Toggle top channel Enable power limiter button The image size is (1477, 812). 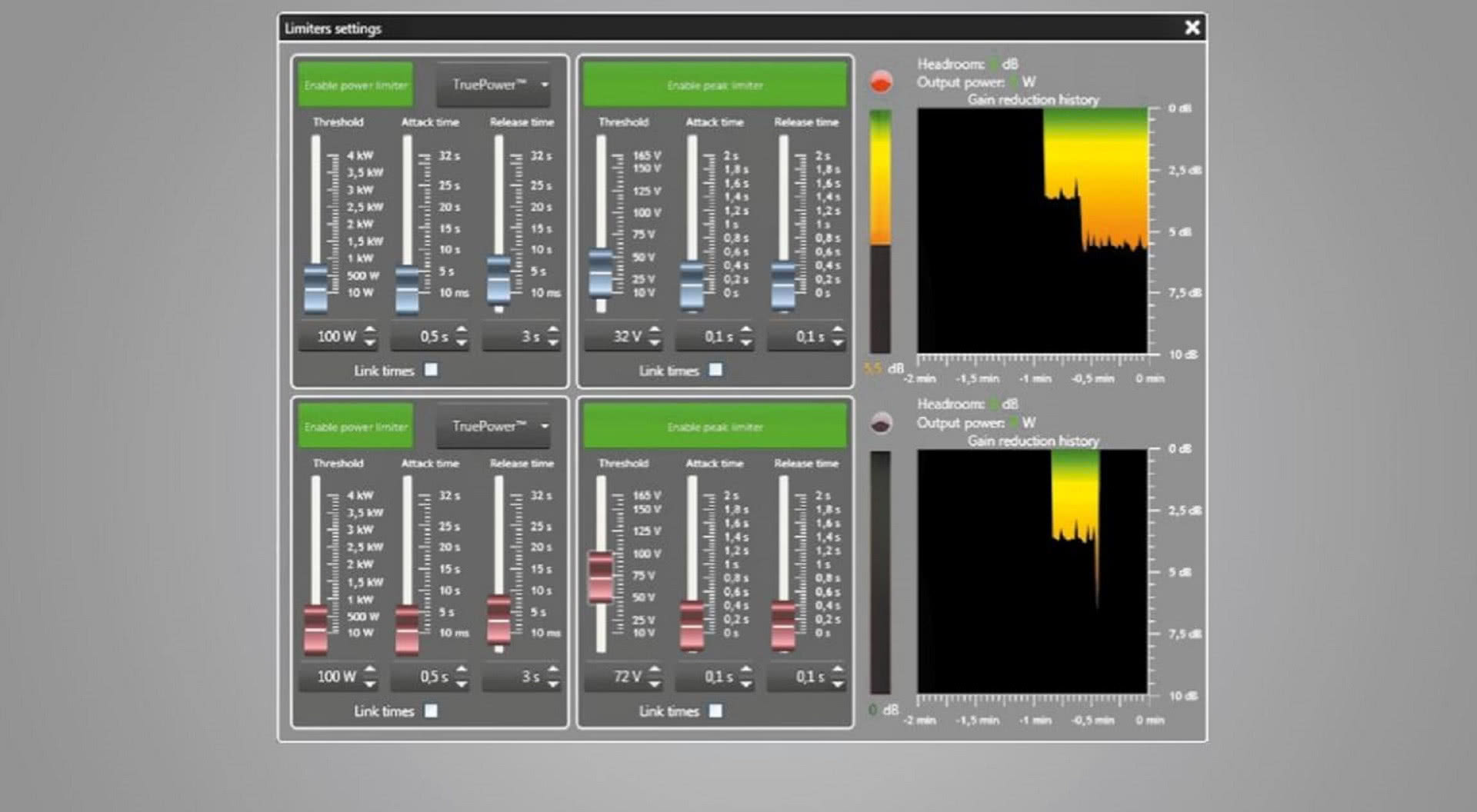tap(355, 85)
